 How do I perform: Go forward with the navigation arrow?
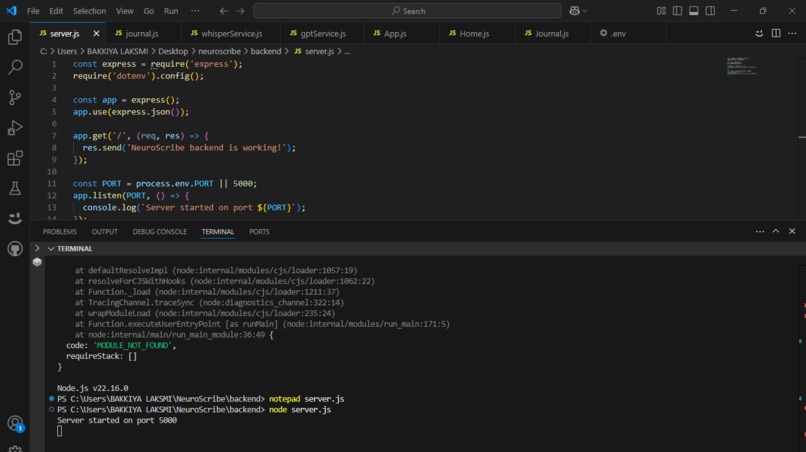click(x=240, y=11)
